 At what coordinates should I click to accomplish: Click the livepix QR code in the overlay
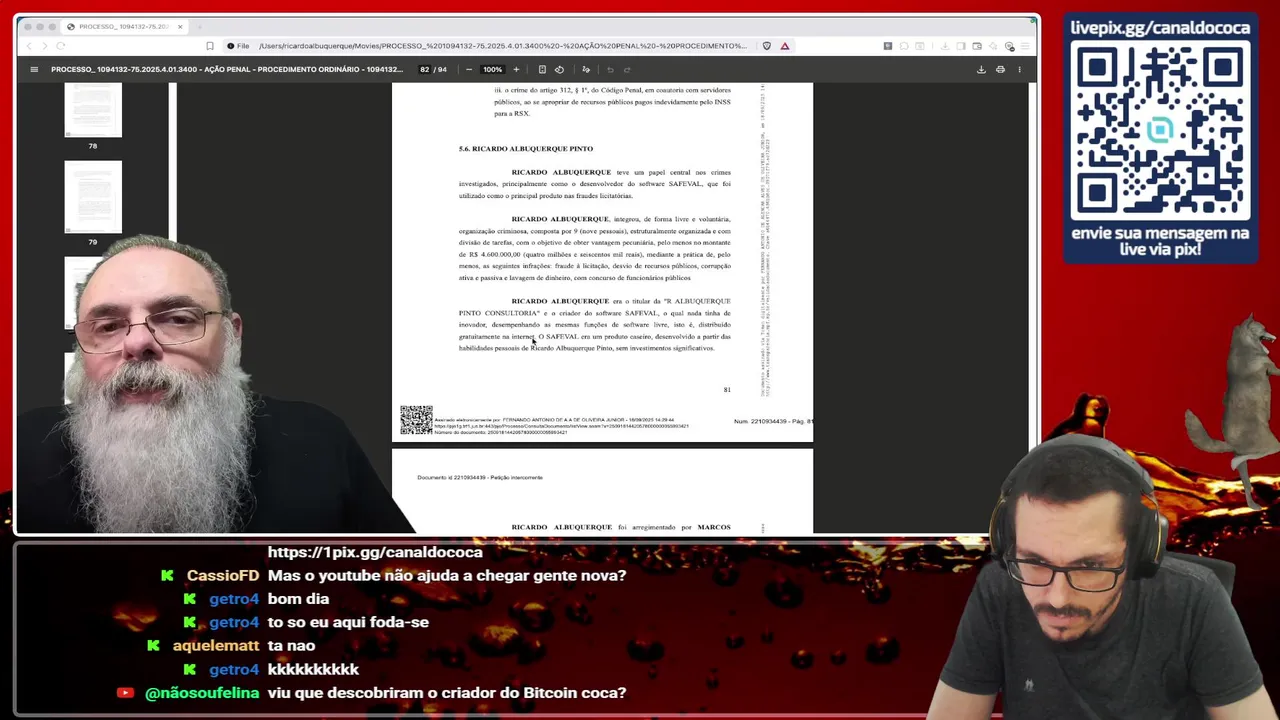pos(1160,132)
